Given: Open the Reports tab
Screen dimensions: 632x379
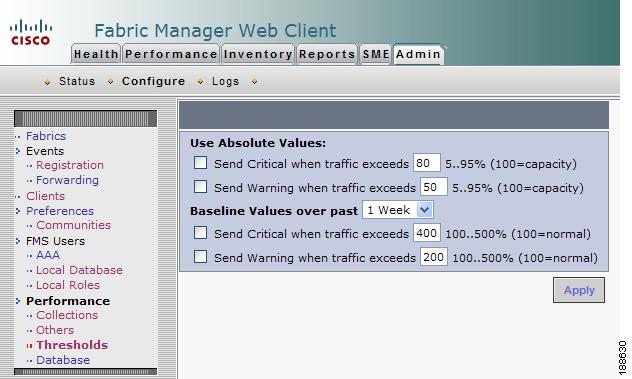Looking at the screenshot, I should coord(327,54).
